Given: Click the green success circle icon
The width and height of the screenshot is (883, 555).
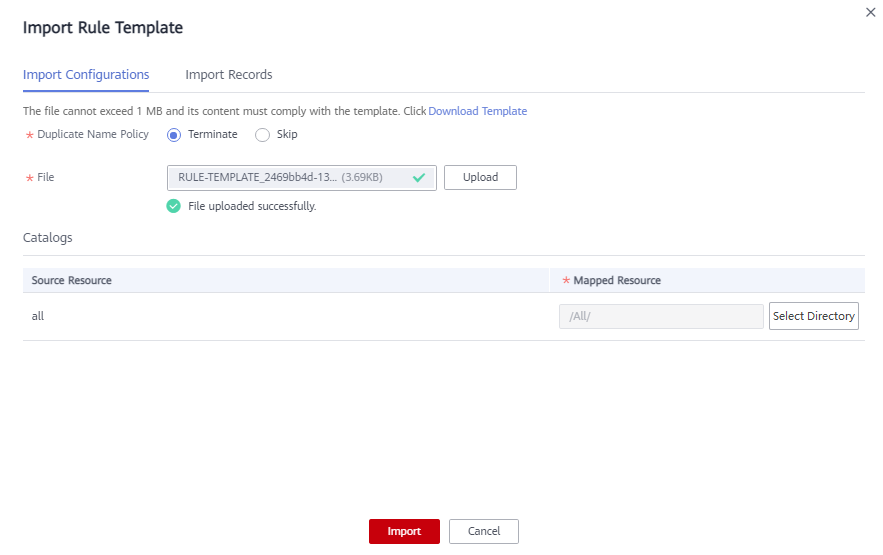Looking at the screenshot, I should point(173,206).
